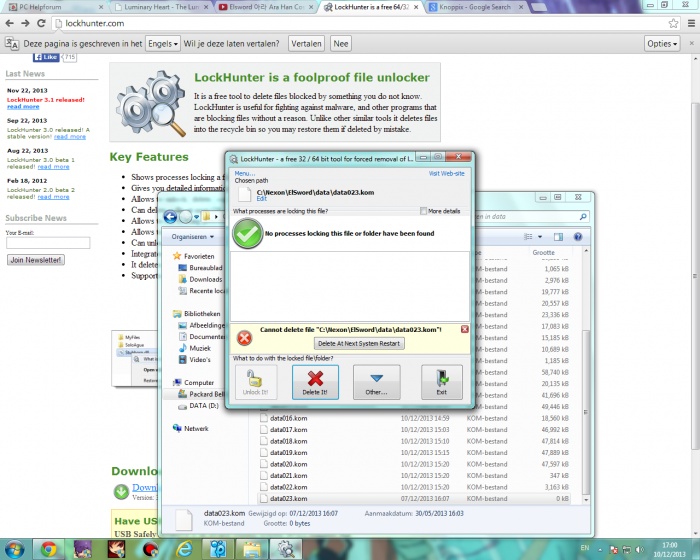Screen dimensions: 700x560
Task: Select file data016.kom
Action: click(x=288, y=418)
